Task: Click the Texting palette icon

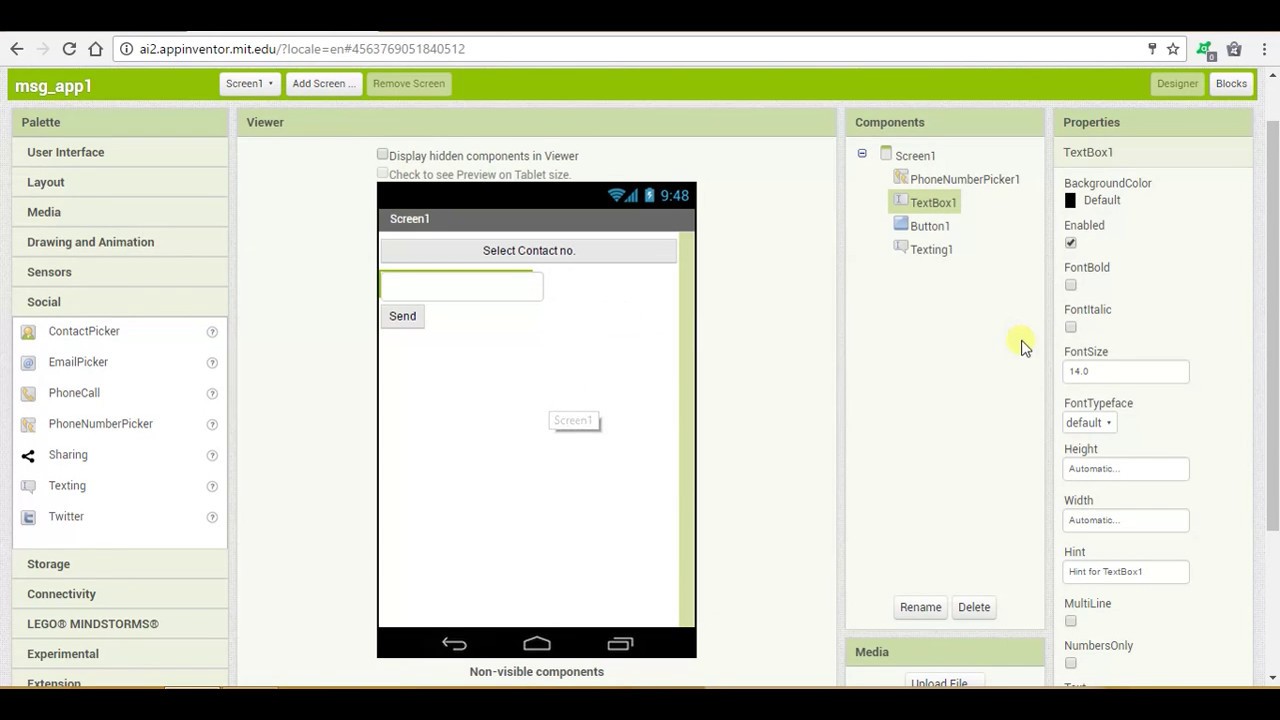Action: click(x=28, y=486)
